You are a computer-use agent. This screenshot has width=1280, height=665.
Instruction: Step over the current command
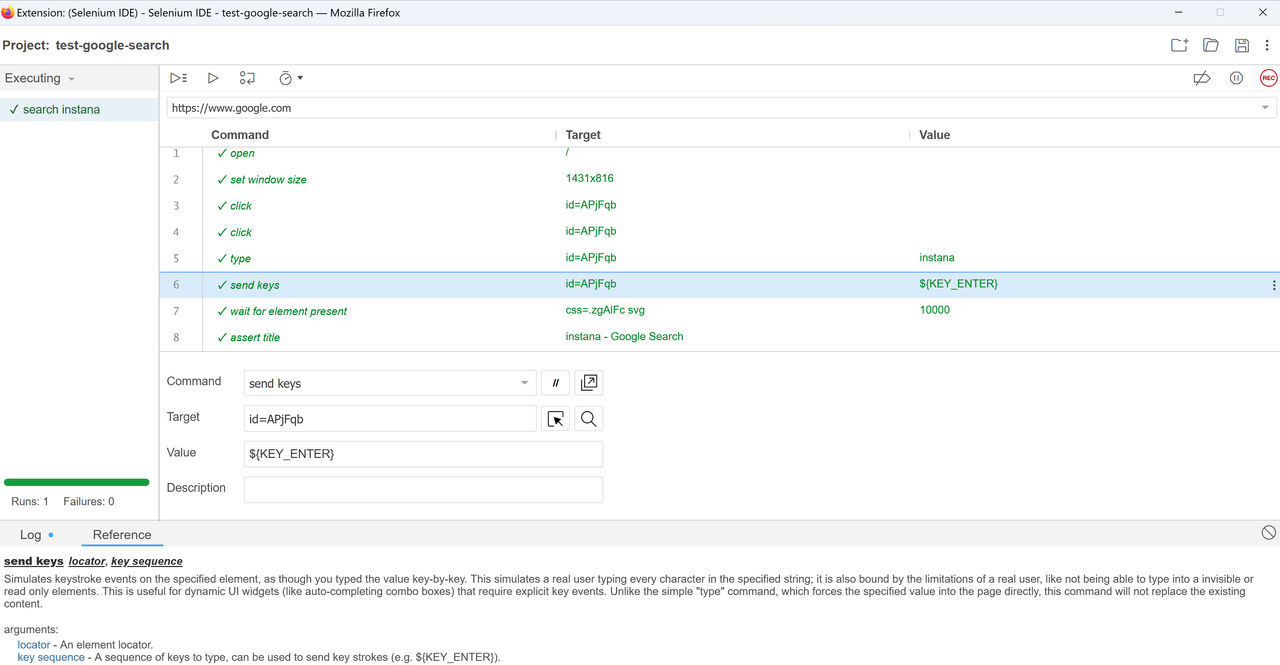pos(247,78)
